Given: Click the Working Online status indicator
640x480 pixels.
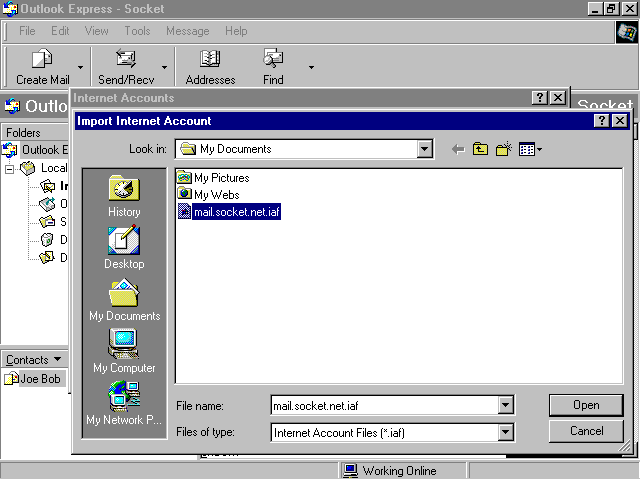Looking at the screenshot, I should [x=390, y=471].
